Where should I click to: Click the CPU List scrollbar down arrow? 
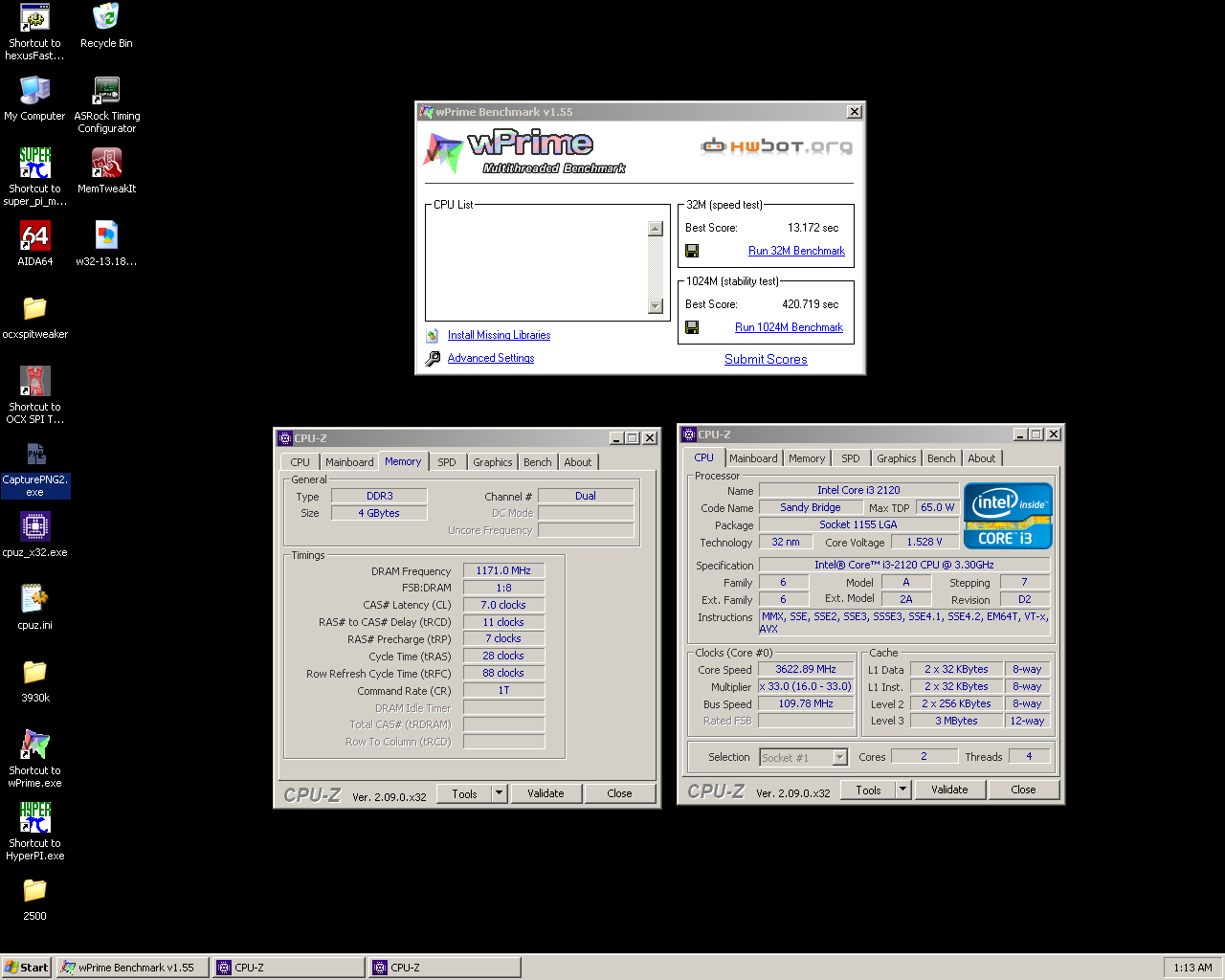[656, 306]
